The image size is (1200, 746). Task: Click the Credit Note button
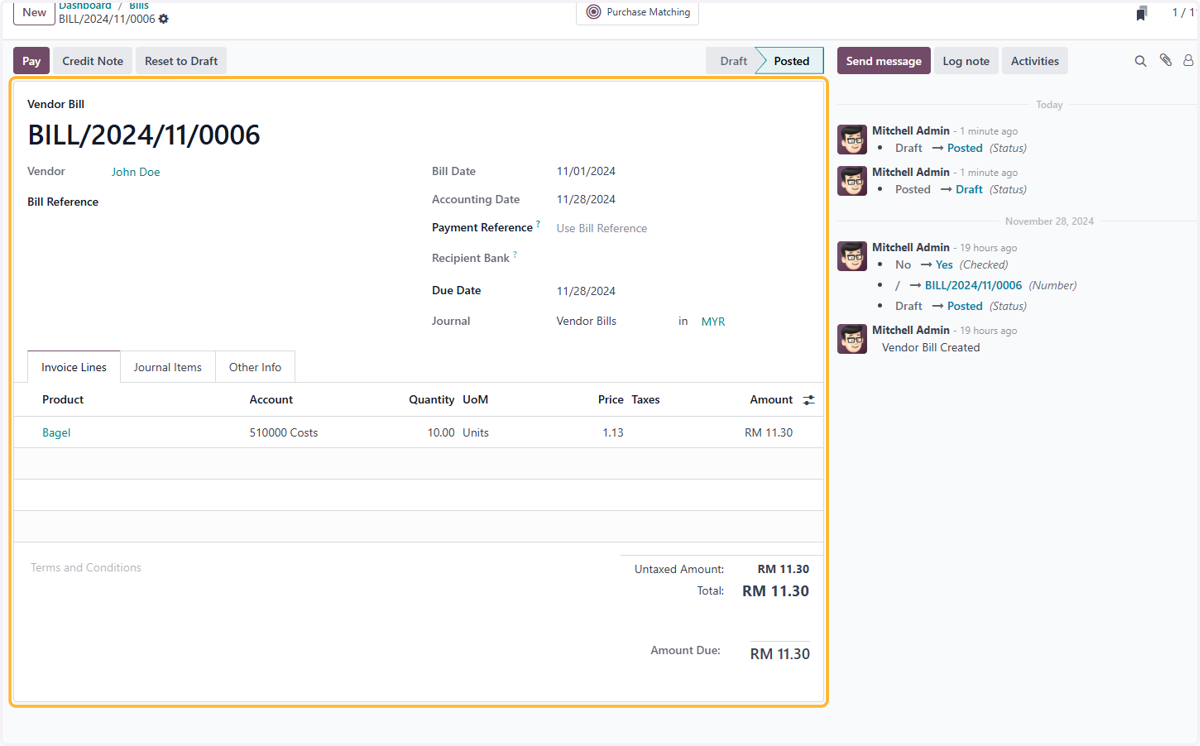coord(93,61)
